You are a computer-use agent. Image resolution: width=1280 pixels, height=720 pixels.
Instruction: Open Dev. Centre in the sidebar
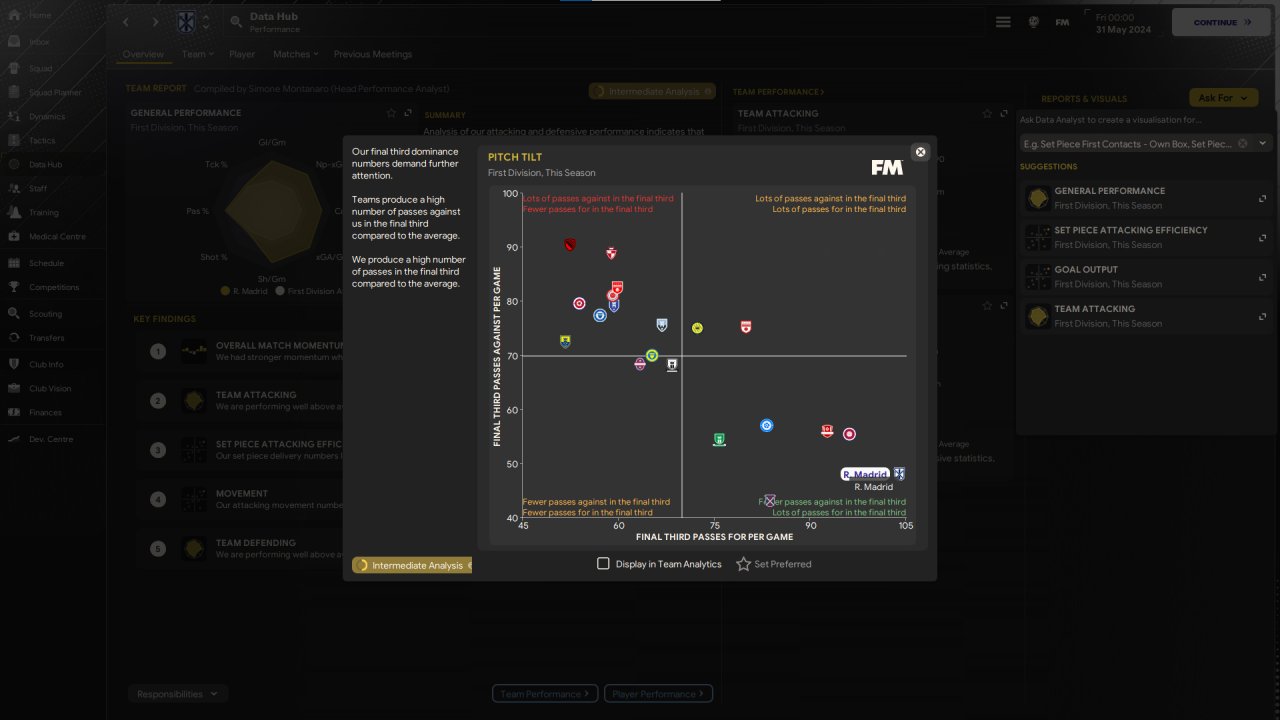(52, 439)
